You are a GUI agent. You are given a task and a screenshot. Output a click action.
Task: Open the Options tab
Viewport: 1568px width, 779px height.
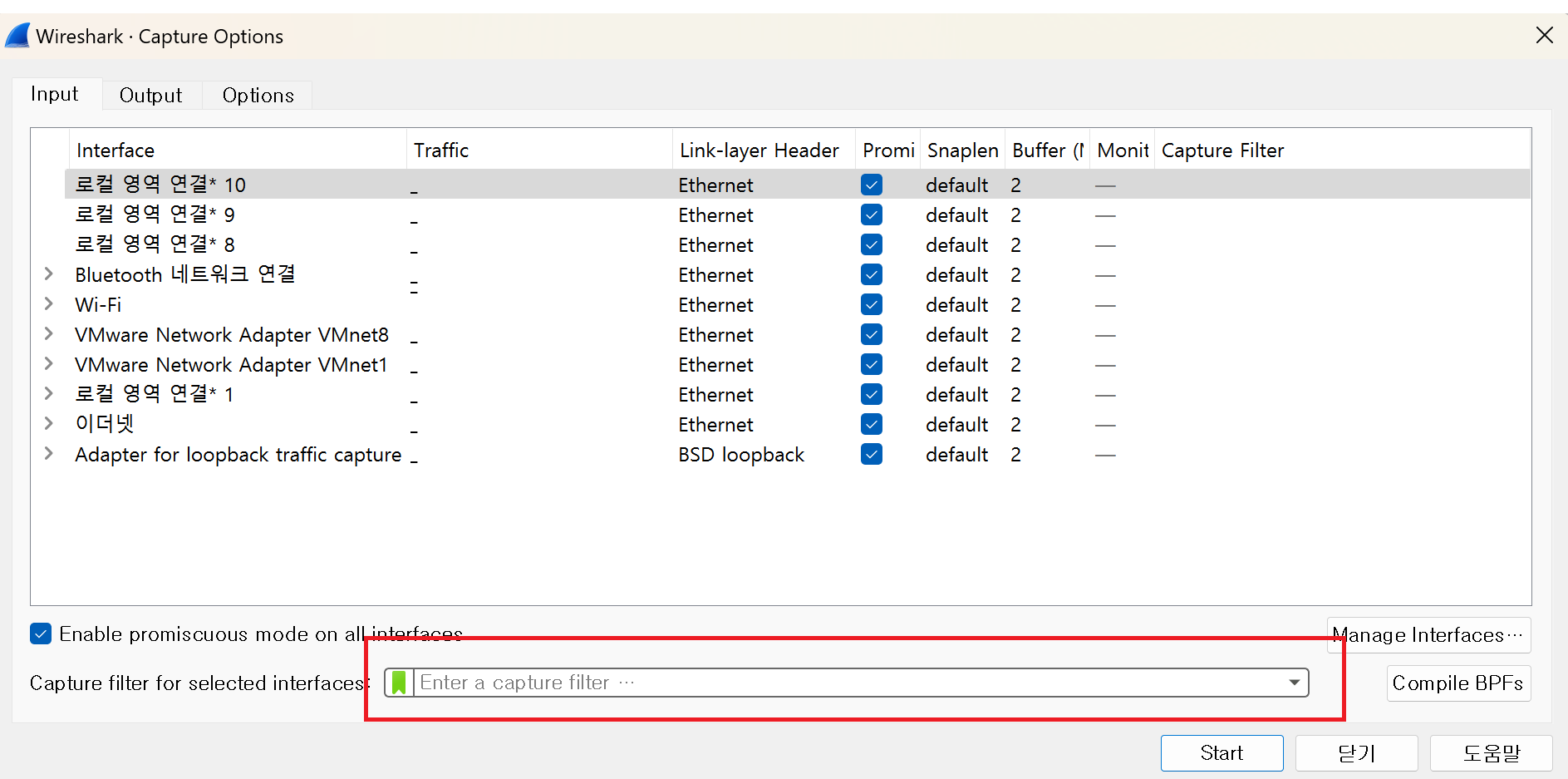(x=258, y=95)
